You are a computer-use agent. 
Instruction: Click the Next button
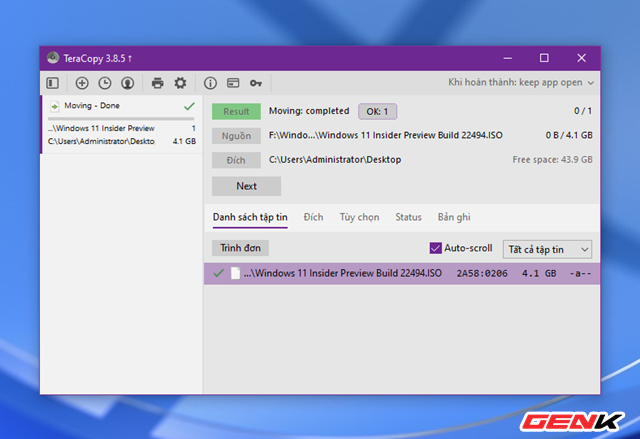click(247, 186)
